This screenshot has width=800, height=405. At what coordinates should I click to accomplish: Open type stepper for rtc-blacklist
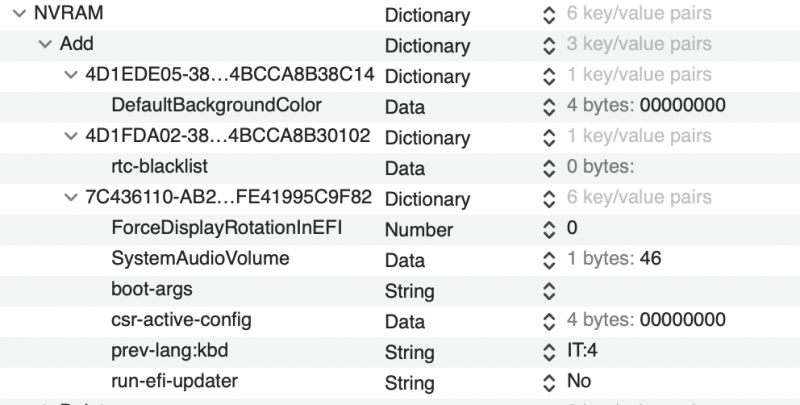[547, 167]
